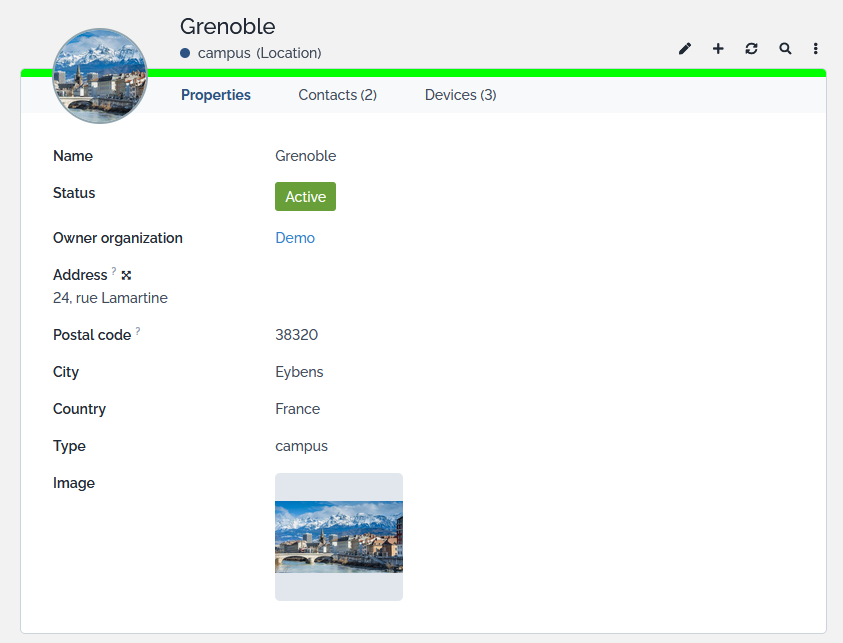Follow the Demo organization link

295,238
